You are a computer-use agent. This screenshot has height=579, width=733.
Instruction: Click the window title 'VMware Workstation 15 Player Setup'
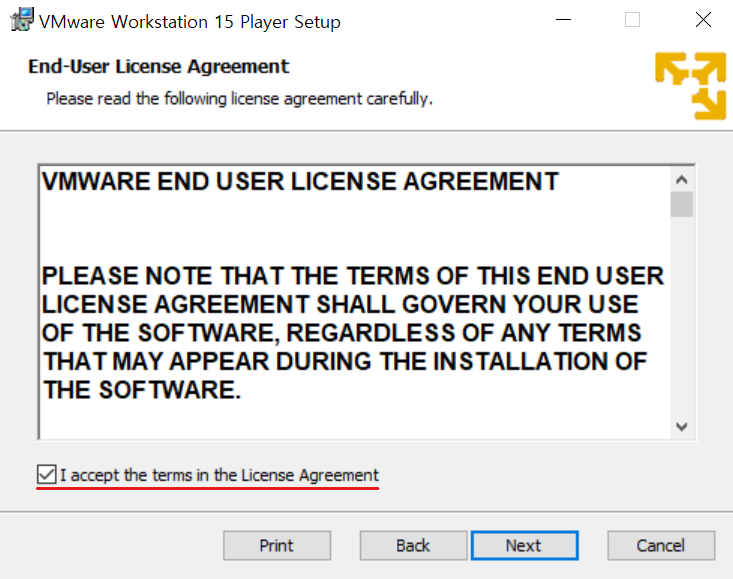[x=190, y=22]
